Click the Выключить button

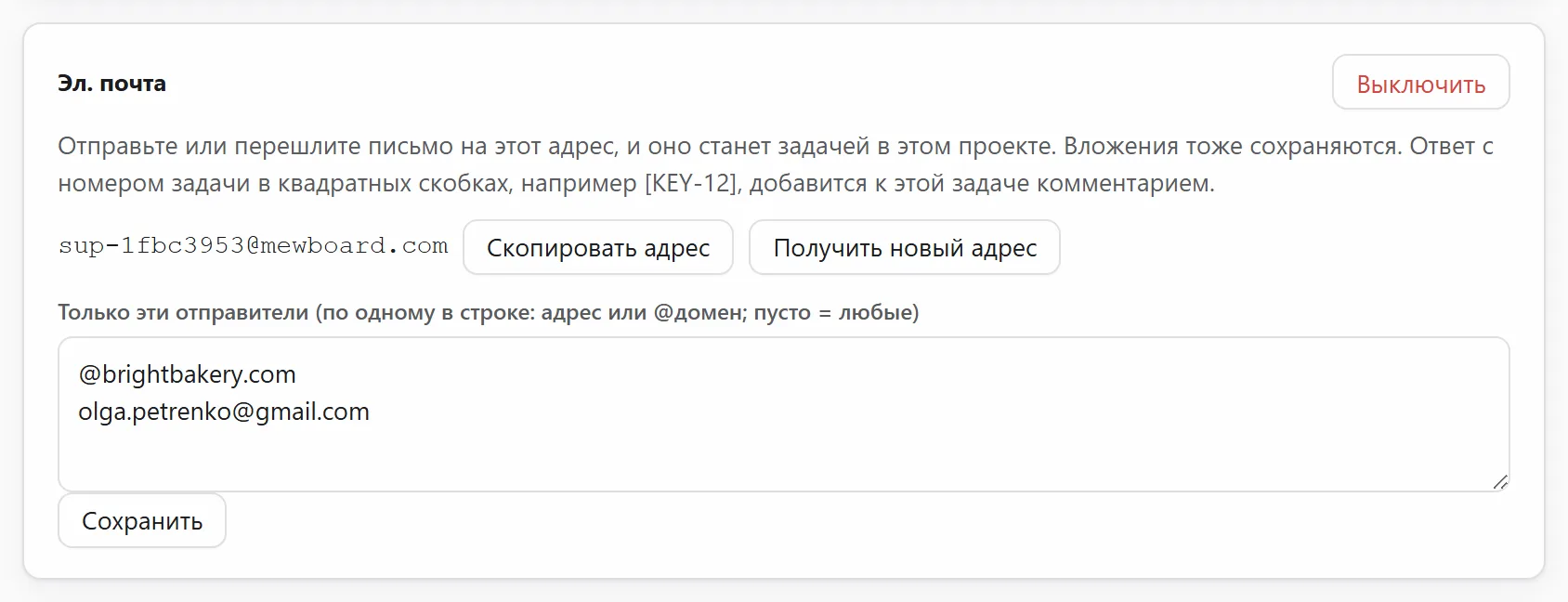coord(1420,83)
